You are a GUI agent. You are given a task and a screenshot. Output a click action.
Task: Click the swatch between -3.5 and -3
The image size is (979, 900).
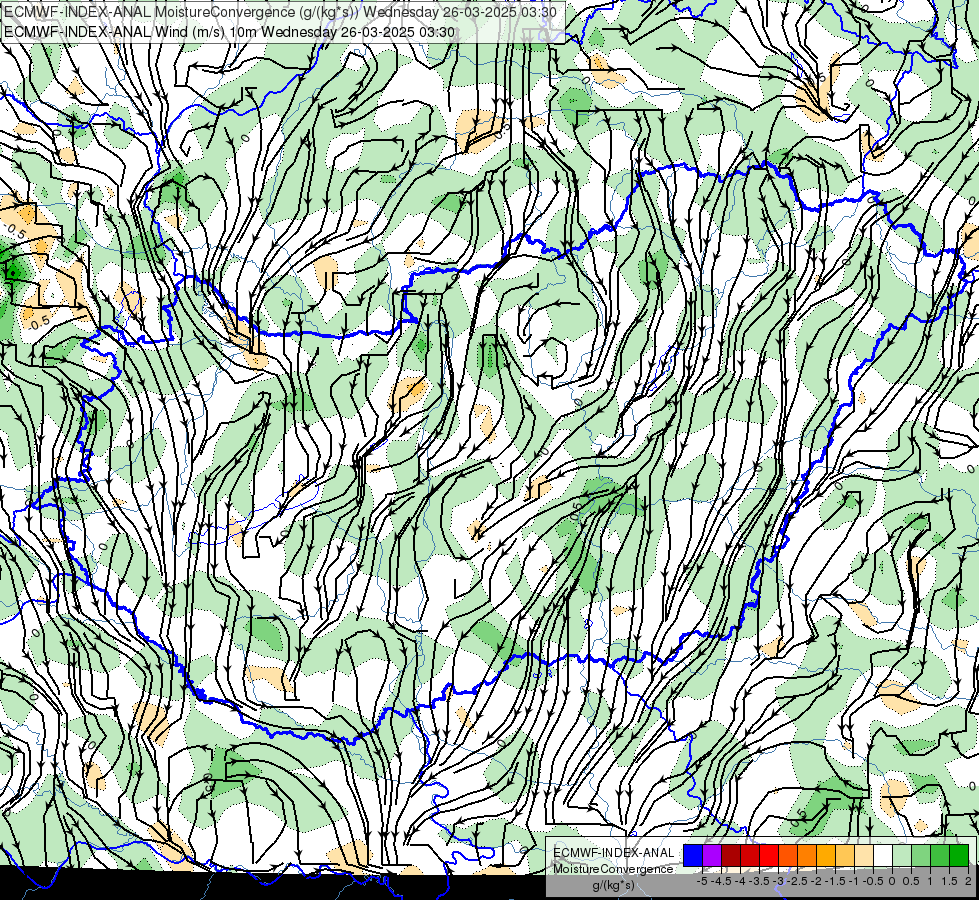pyautogui.click(x=769, y=855)
